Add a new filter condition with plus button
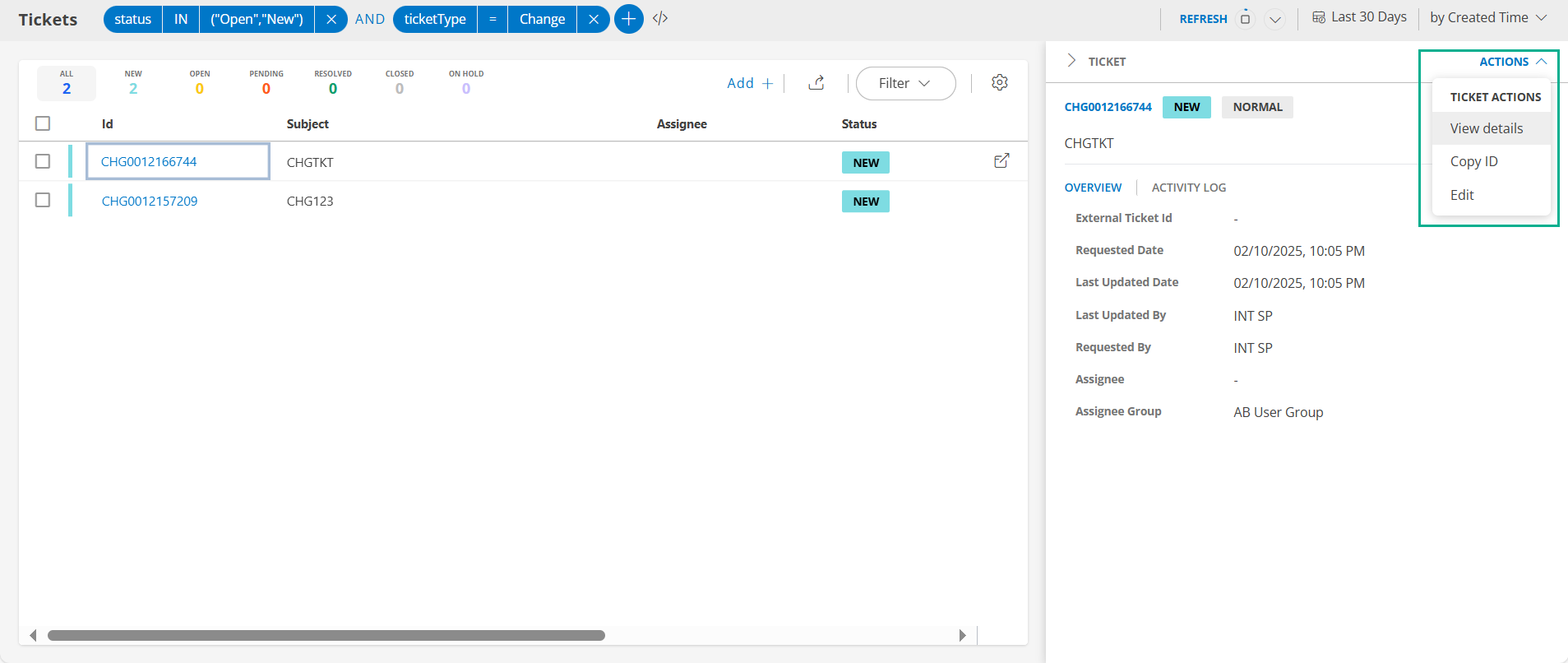Screen dimensions: 1568x663 click(x=629, y=19)
